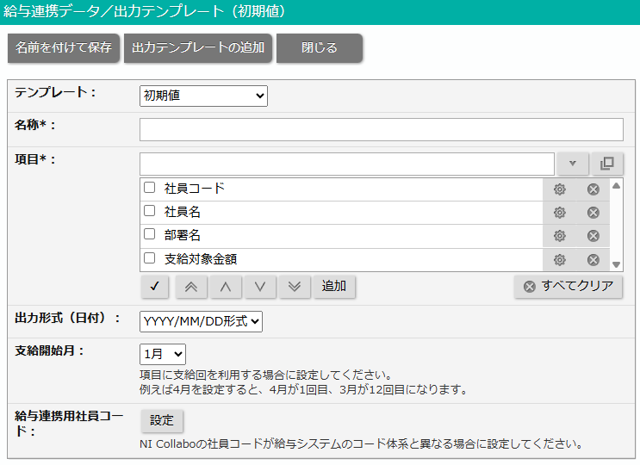The height and width of the screenshot is (465, 640).
Task: Click the move-to-bottom double arrow button
Action: [294, 286]
